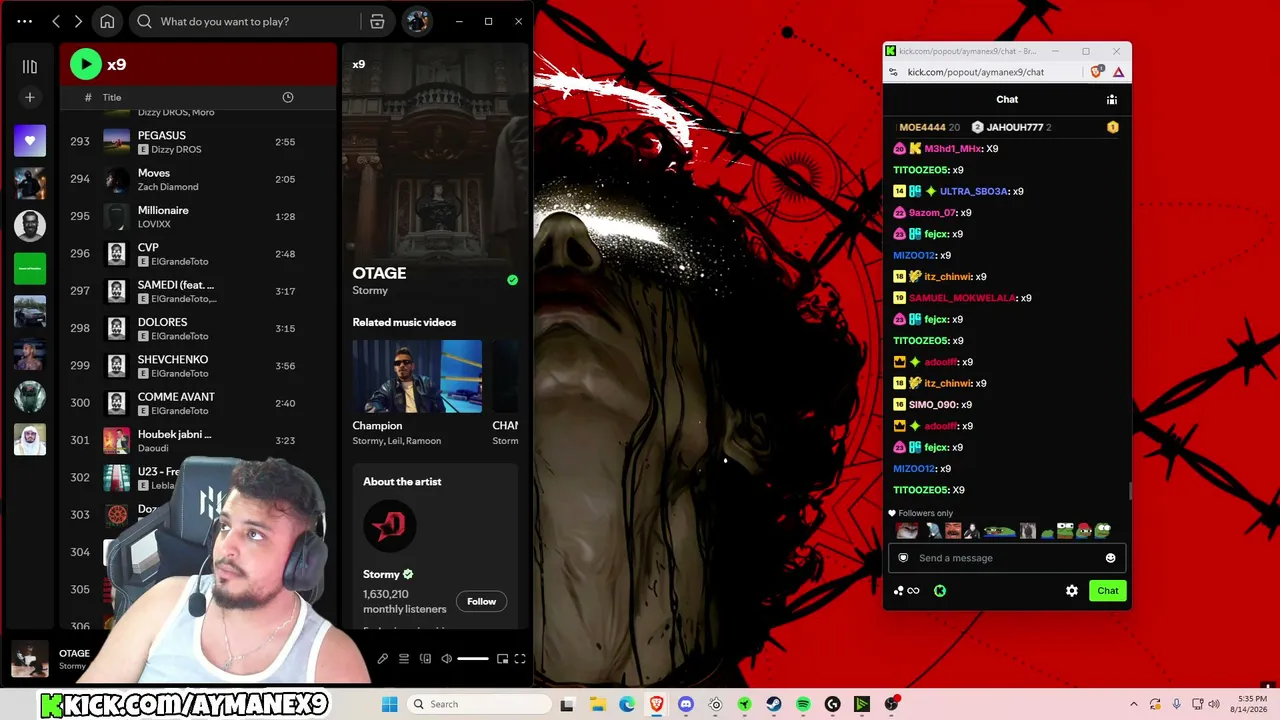Viewport: 1280px width, 720px height.
Task: Click the 'Send a message' chat field
Action: click(1007, 558)
